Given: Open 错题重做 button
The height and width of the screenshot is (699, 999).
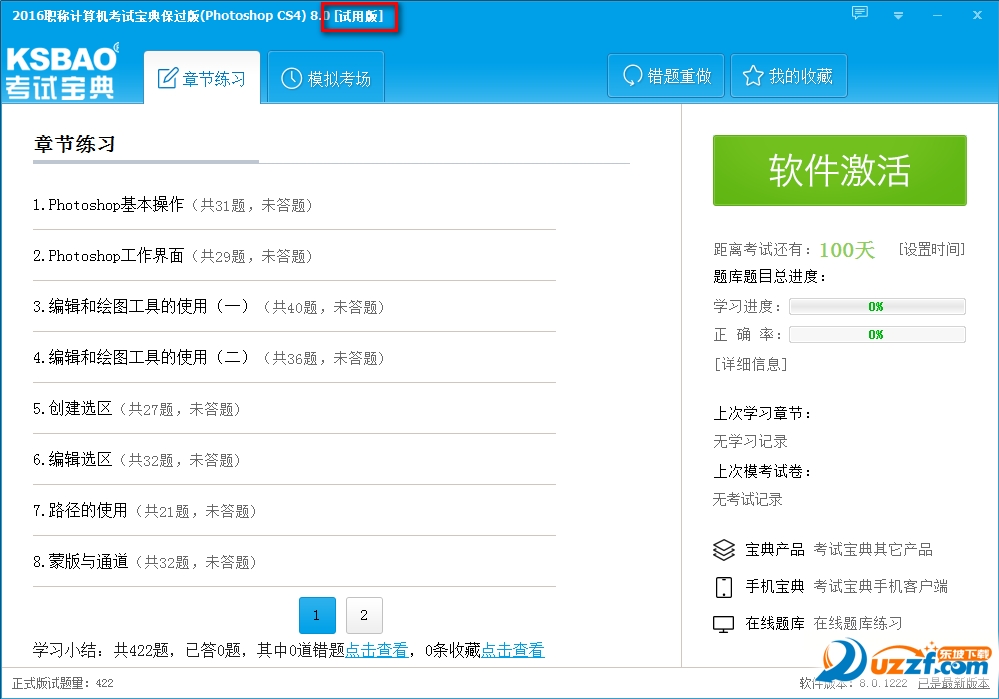Looking at the screenshot, I should click(666, 76).
